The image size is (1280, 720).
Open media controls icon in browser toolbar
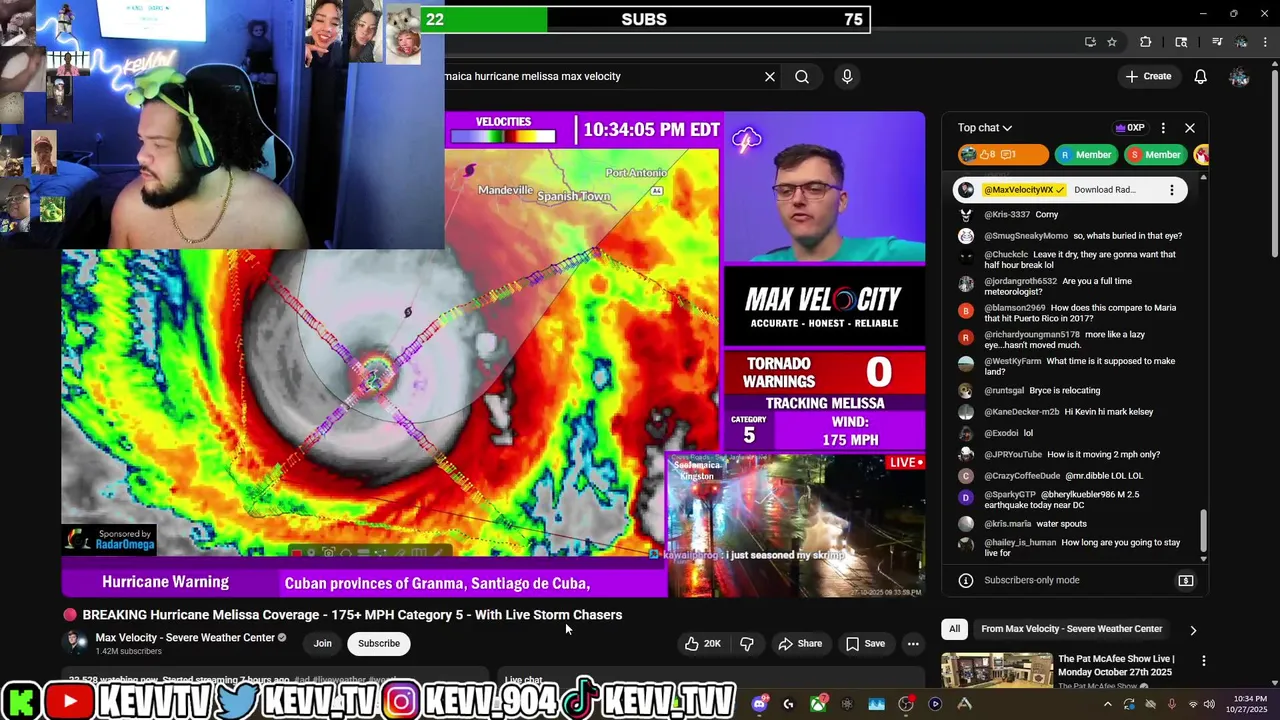click(x=1217, y=42)
